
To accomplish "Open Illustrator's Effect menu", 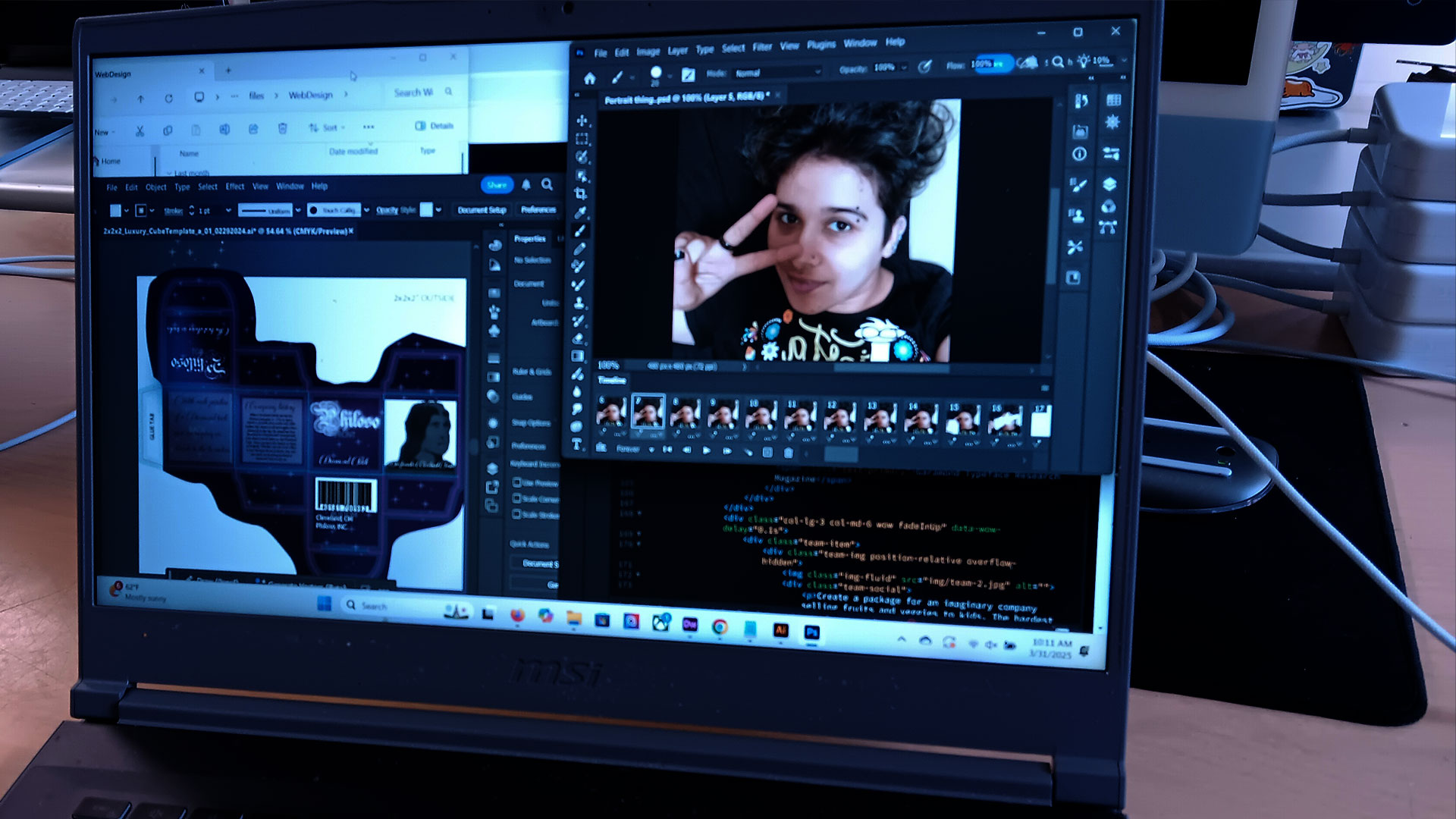I will click(235, 187).
